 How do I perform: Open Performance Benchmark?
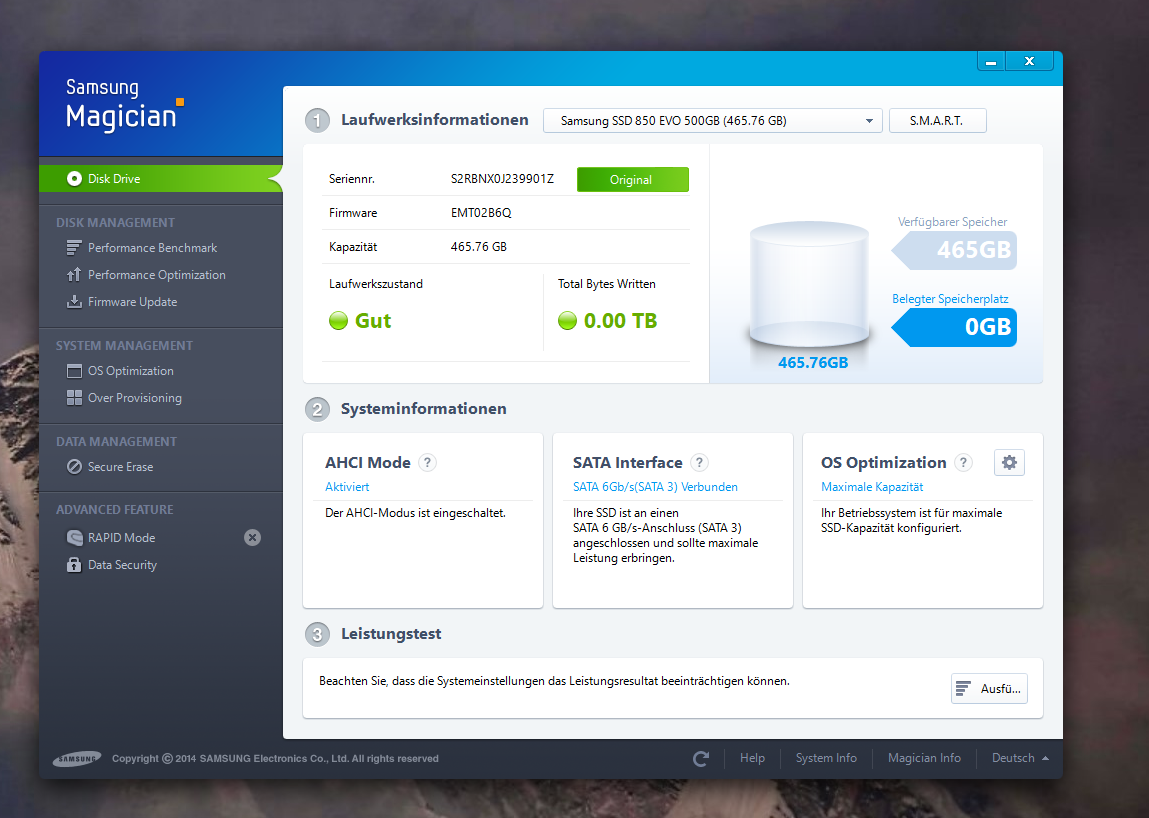(152, 248)
